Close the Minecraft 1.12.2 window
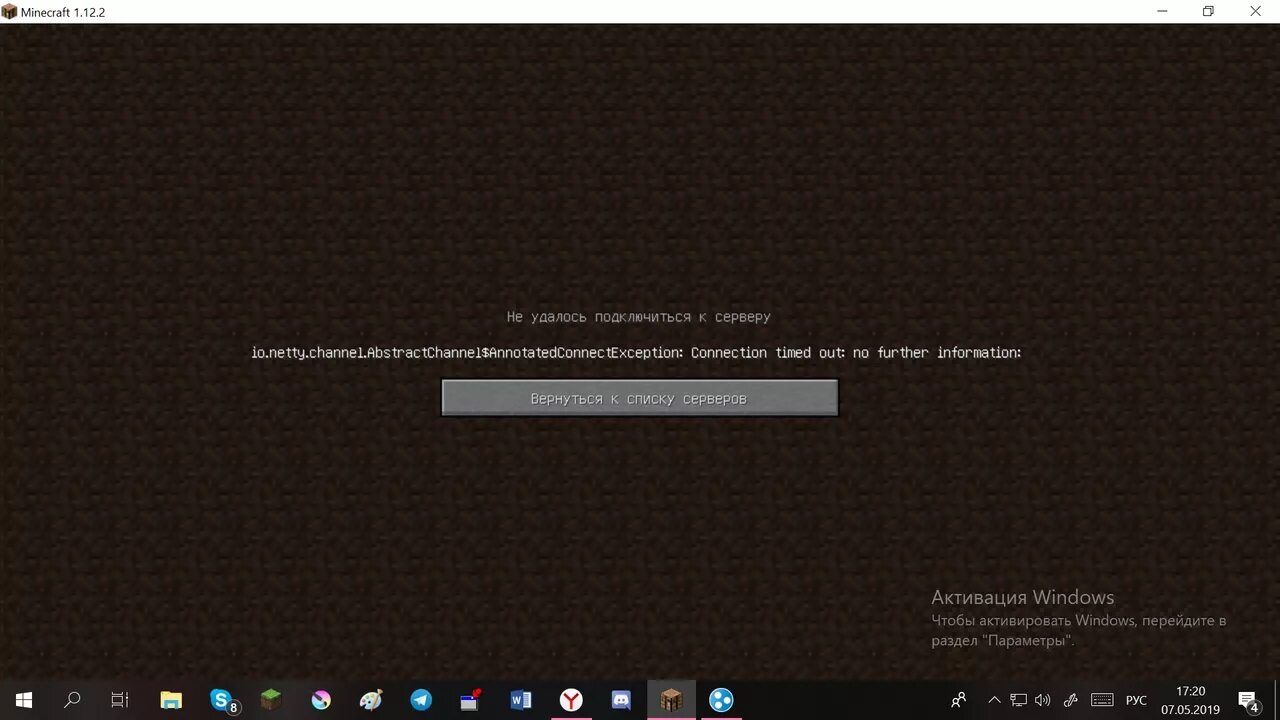 click(1255, 12)
